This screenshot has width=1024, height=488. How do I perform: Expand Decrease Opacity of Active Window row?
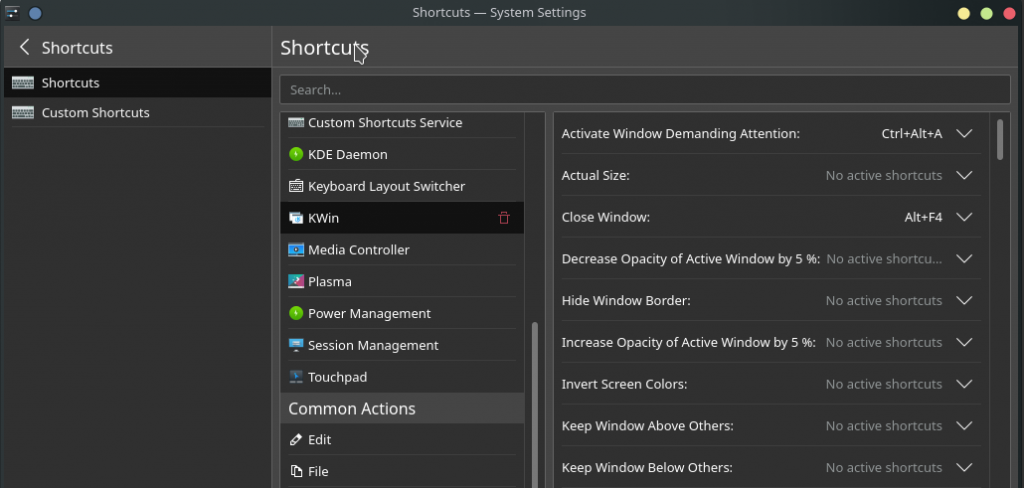964,259
